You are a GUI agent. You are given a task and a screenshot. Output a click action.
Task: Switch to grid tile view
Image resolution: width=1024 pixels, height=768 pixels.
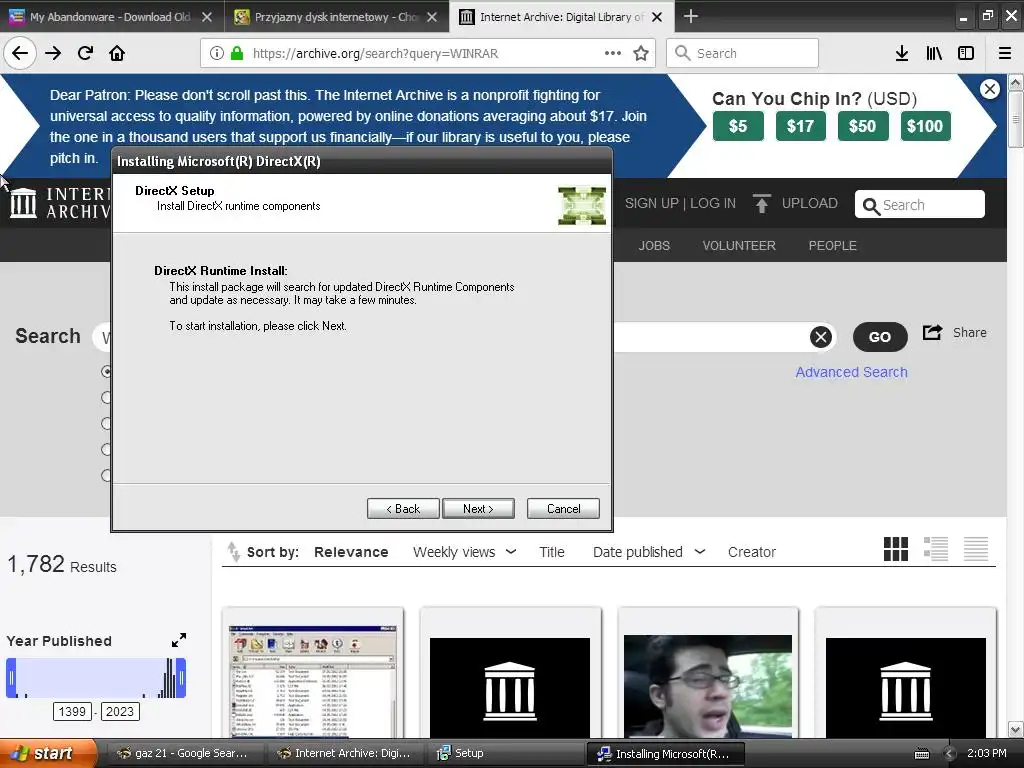point(895,549)
